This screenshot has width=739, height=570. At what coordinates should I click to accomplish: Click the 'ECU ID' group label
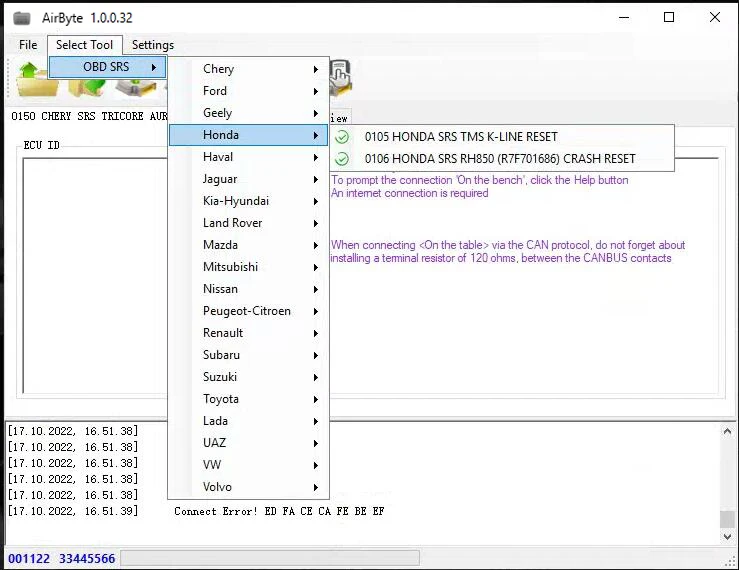41,145
